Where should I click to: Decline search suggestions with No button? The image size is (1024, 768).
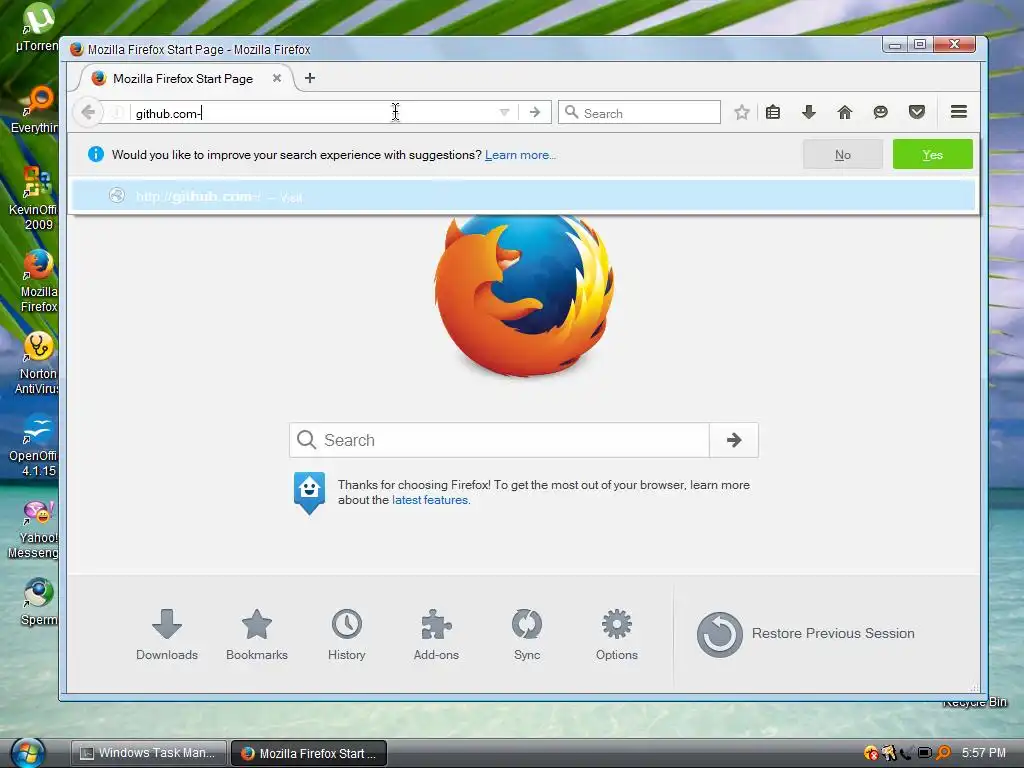coord(842,155)
